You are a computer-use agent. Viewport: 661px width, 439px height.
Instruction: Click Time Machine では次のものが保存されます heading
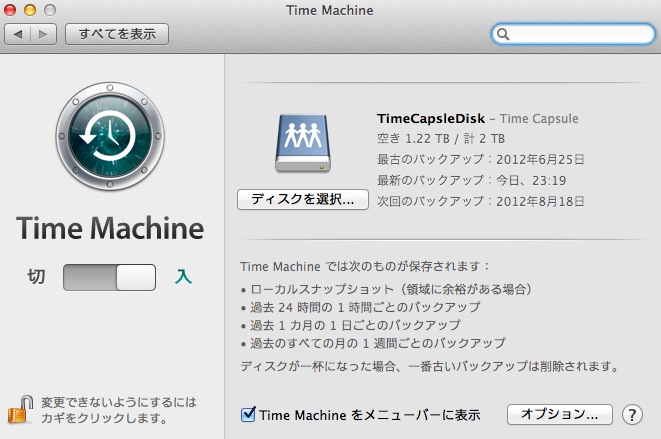pyautogui.click(x=365, y=267)
